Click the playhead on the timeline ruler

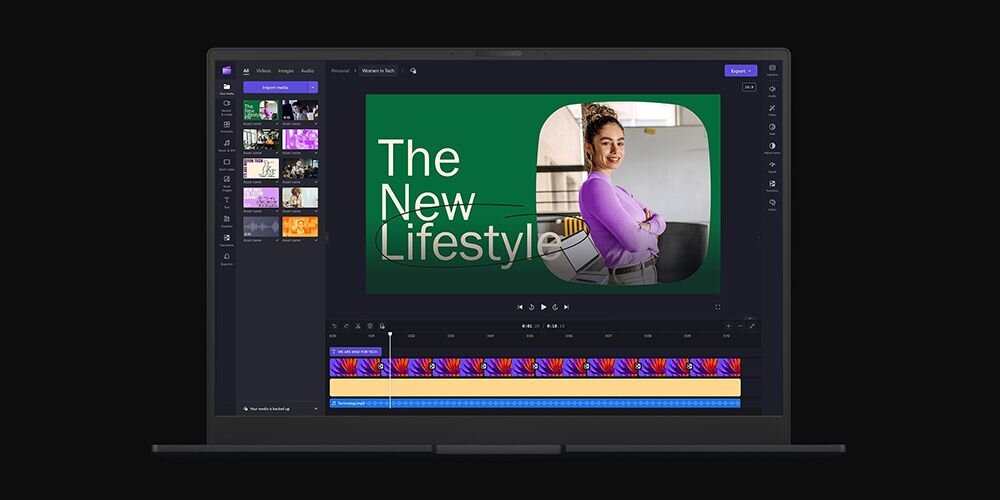click(x=390, y=336)
